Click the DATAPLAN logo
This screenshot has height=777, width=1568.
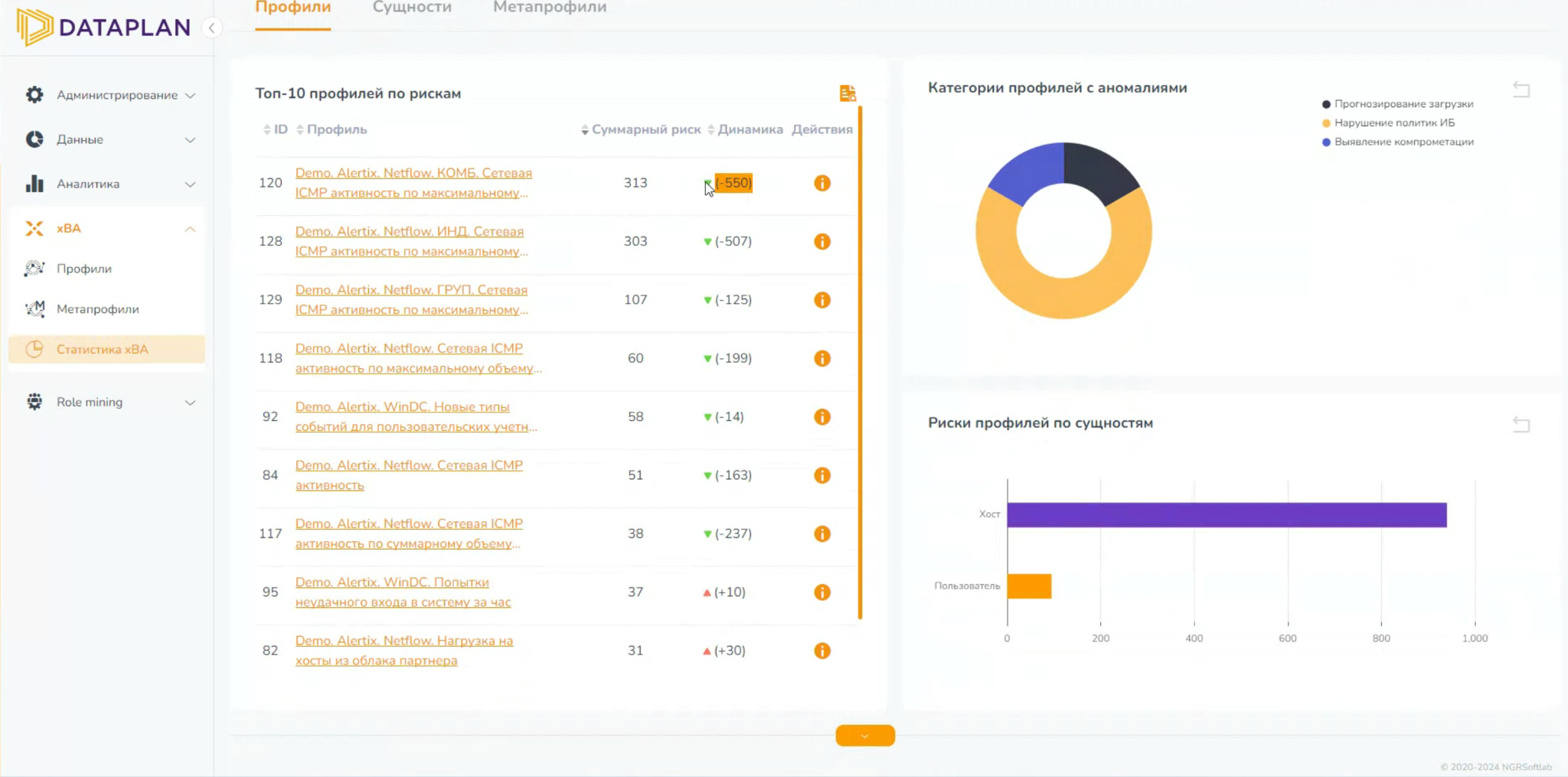coord(104,28)
